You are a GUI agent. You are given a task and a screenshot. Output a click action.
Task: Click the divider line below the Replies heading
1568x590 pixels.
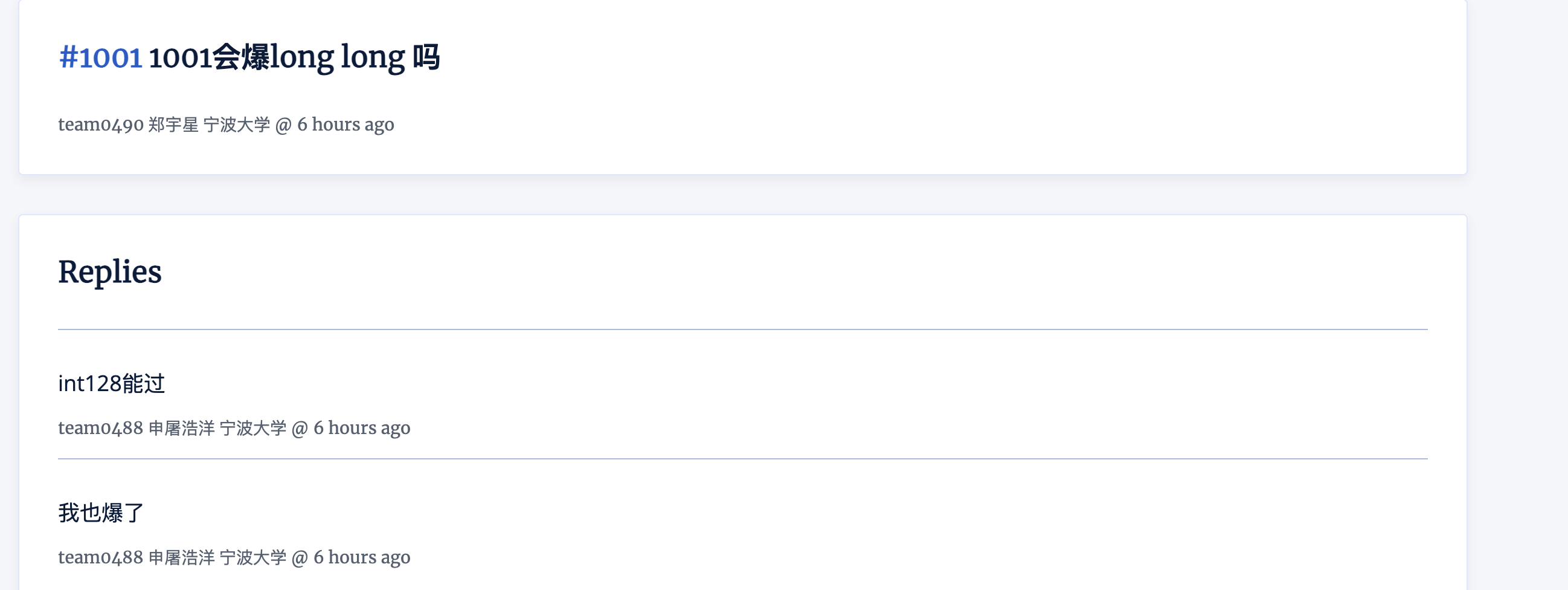[x=742, y=329]
